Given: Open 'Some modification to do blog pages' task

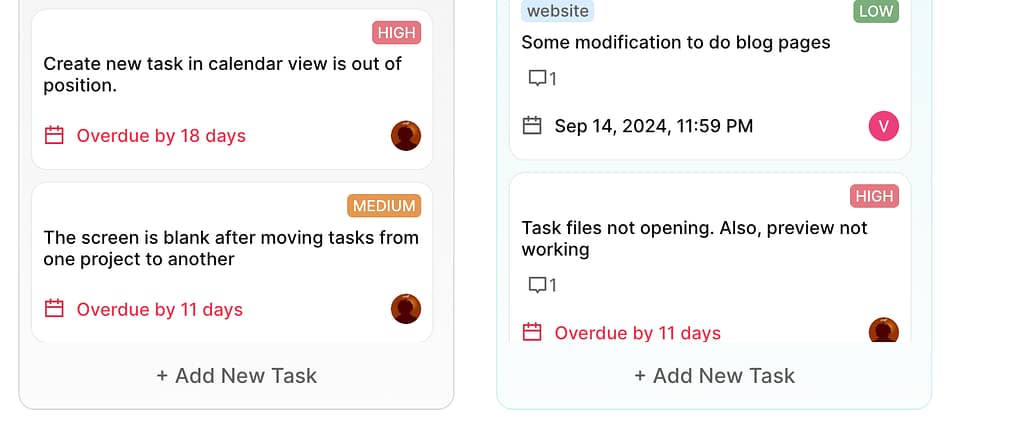Looking at the screenshot, I should tap(676, 42).
